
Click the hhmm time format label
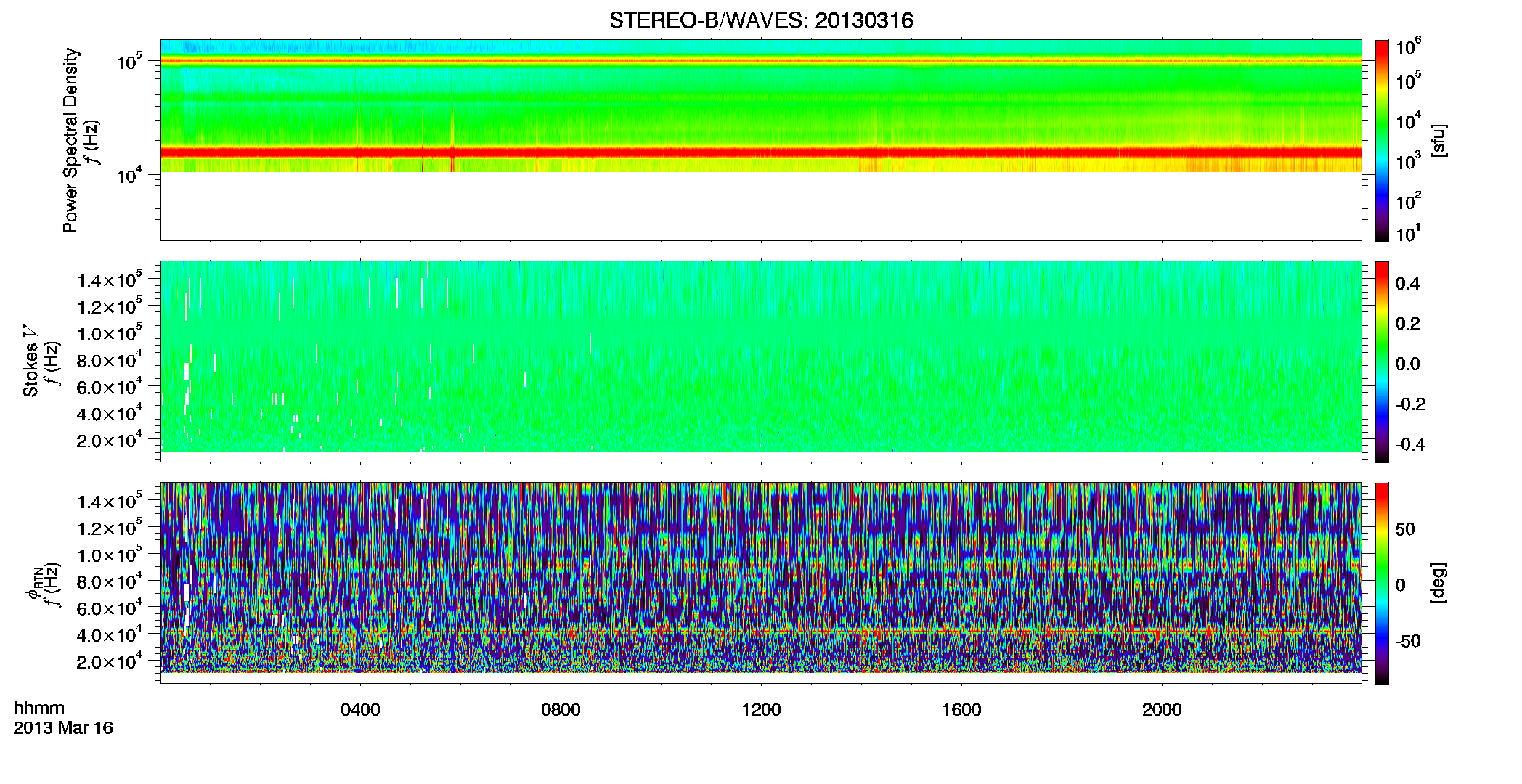click(x=39, y=709)
